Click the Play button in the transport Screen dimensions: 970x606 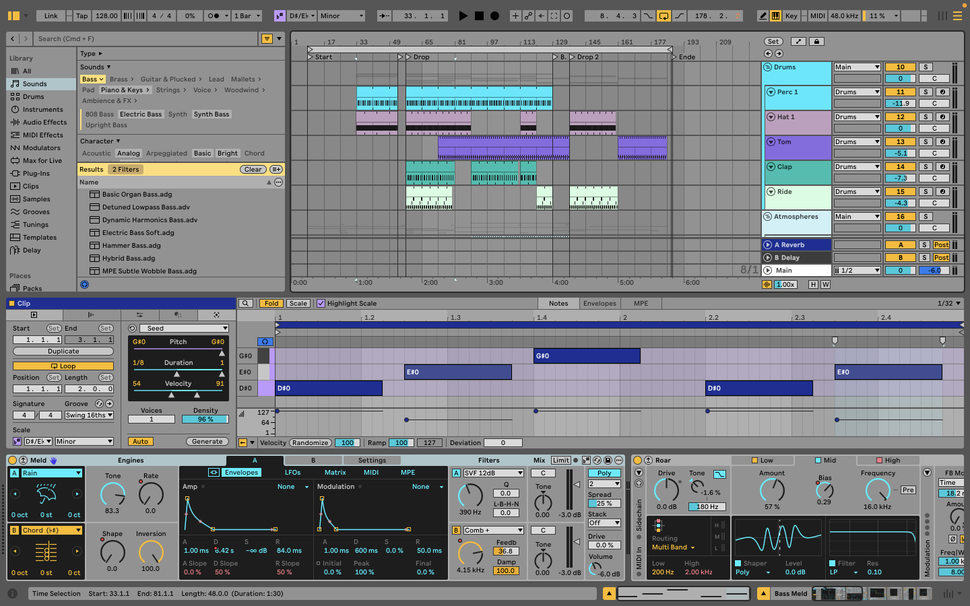click(462, 16)
